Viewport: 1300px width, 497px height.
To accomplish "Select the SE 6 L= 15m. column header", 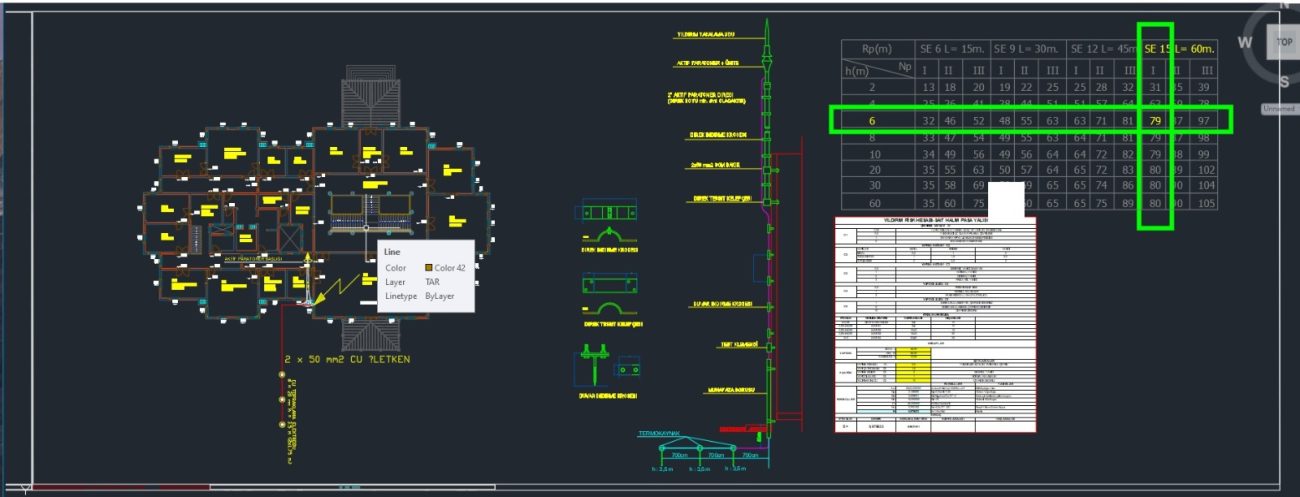I will pyautogui.click(x=953, y=48).
